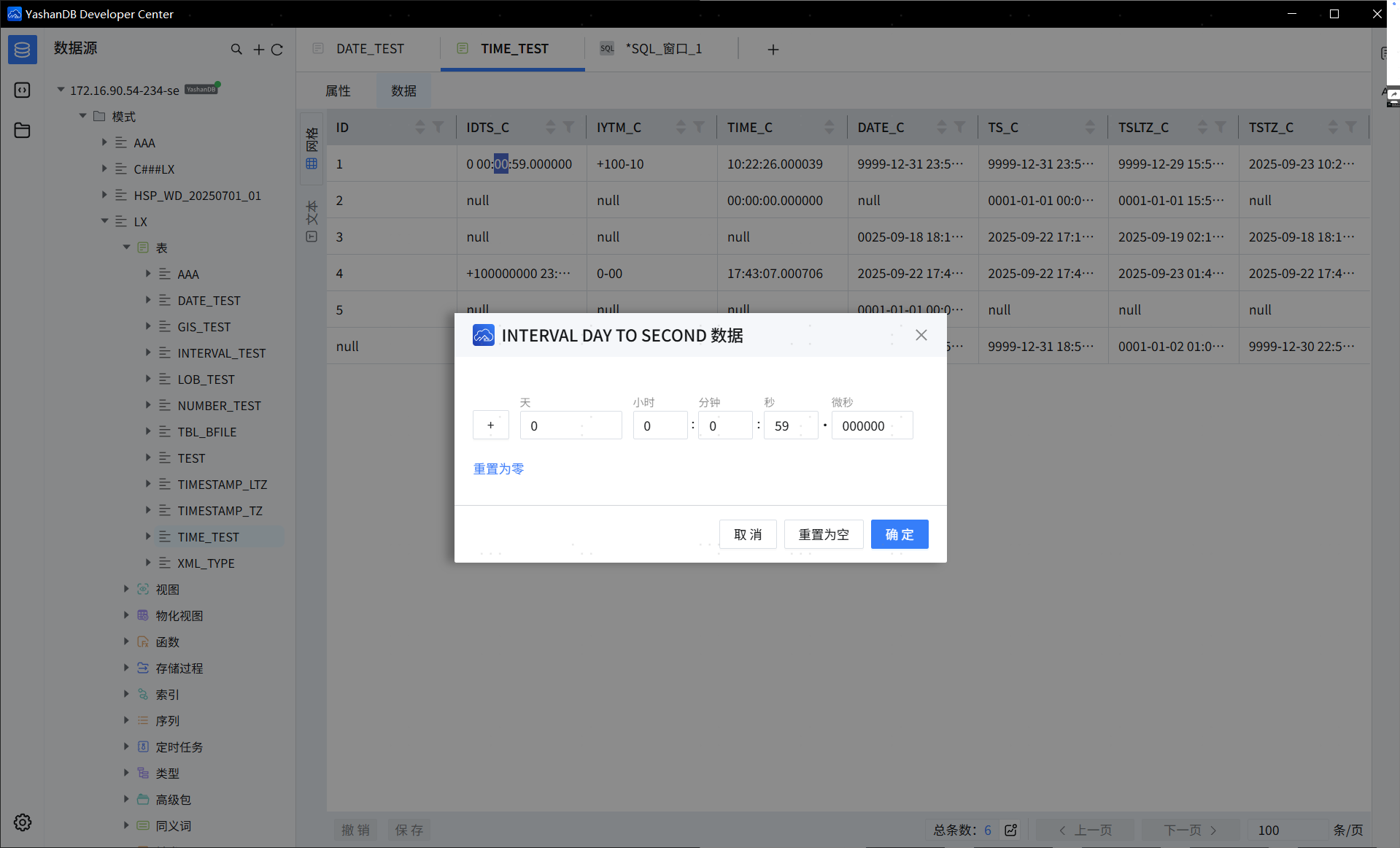Image resolution: width=1400 pixels, height=848 pixels.
Task: Open settings gear at bottom left
Action: coord(22,822)
